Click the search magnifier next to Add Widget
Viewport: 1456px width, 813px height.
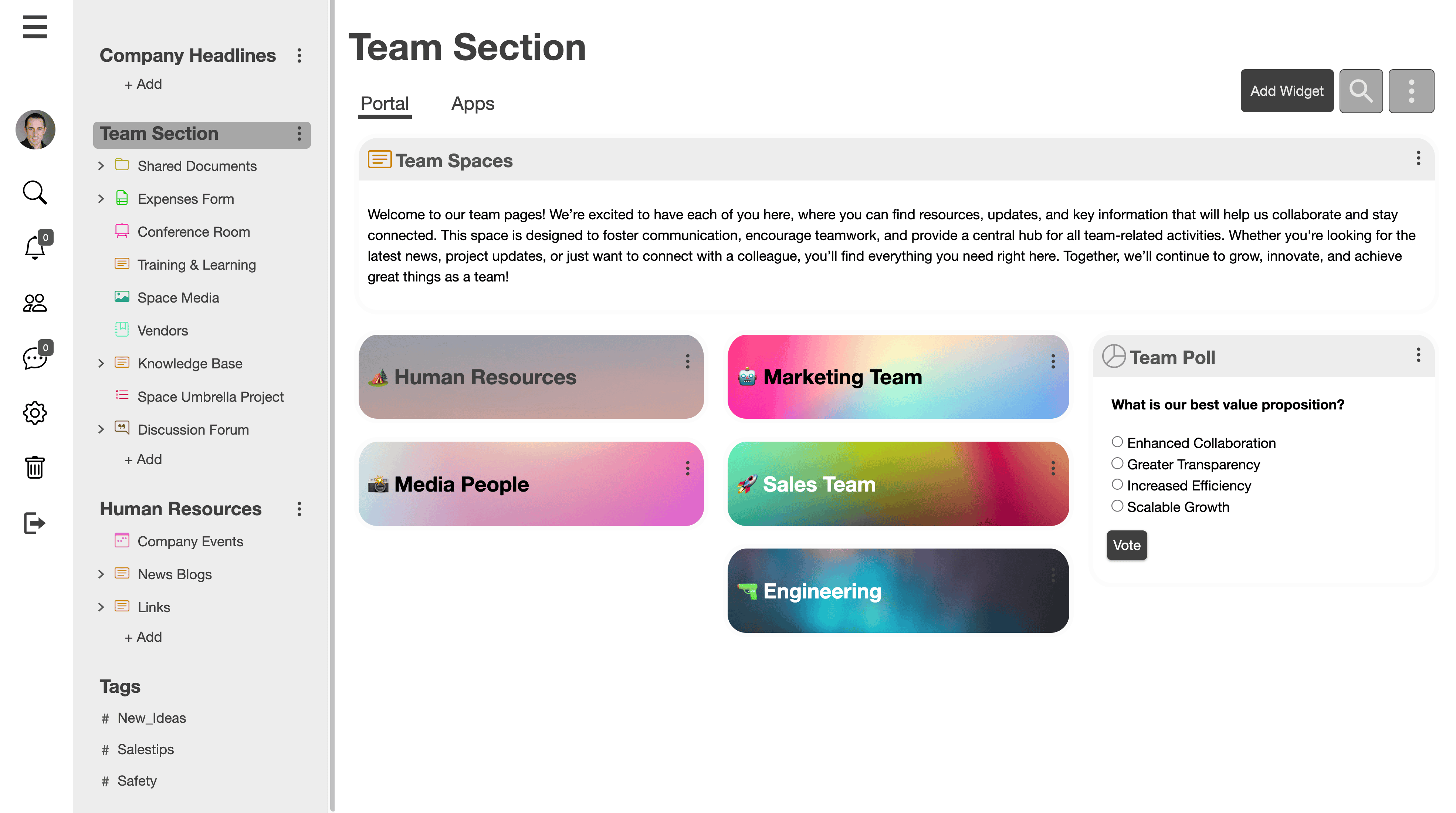click(1361, 91)
